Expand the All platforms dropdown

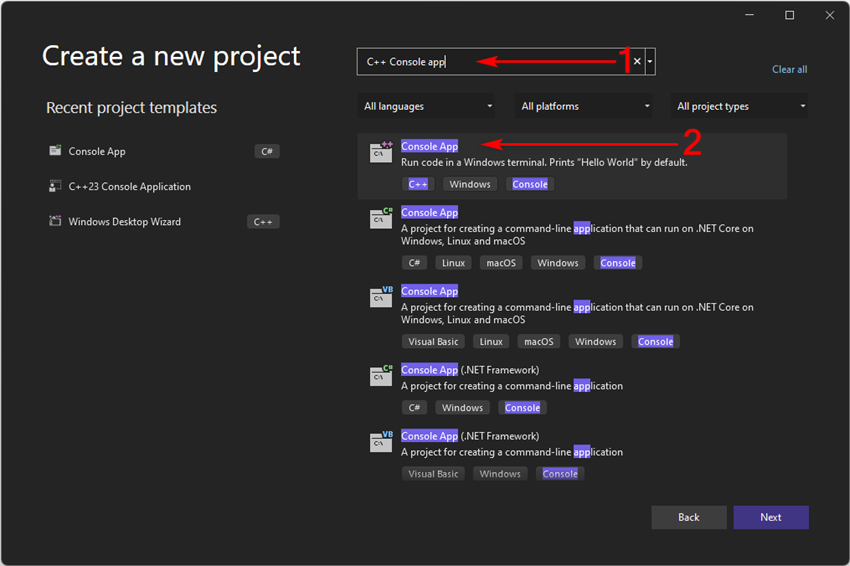click(584, 106)
